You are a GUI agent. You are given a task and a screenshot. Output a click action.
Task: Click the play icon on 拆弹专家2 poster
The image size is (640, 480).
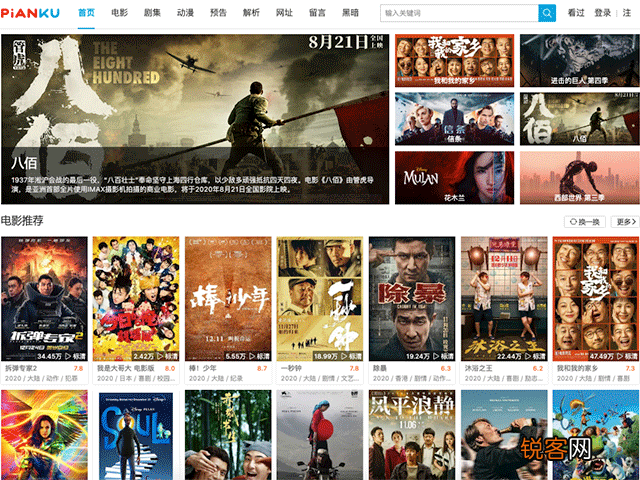tap(68, 356)
